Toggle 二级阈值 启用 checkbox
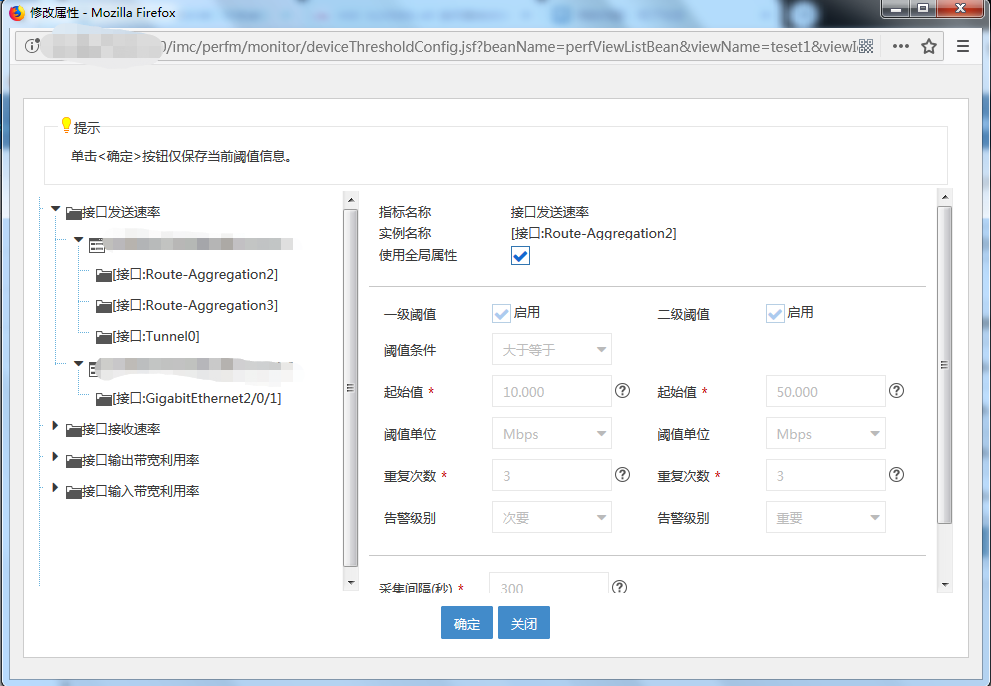 coord(775,314)
